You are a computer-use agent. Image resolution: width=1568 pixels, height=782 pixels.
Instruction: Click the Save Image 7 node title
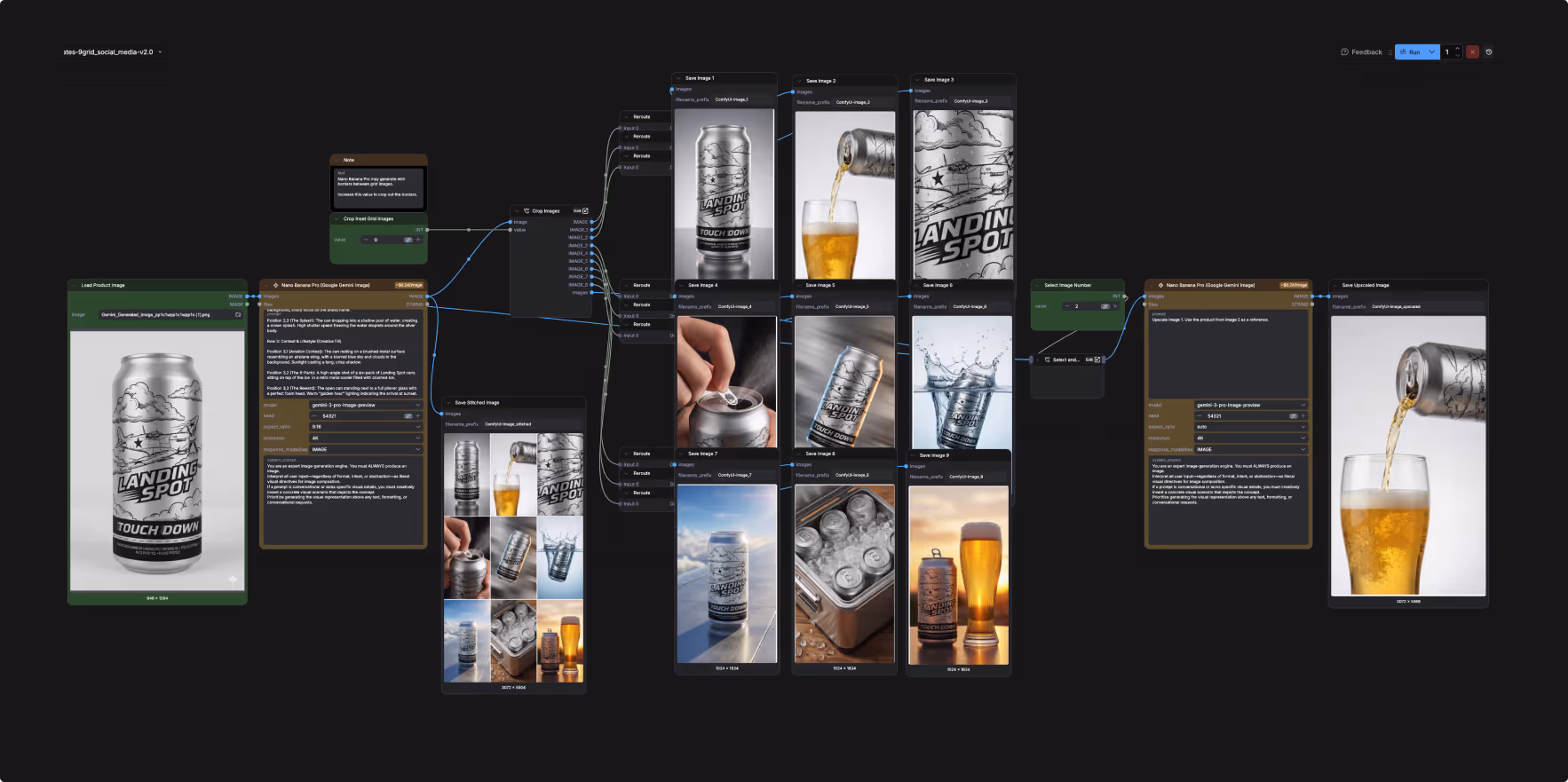point(702,454)
